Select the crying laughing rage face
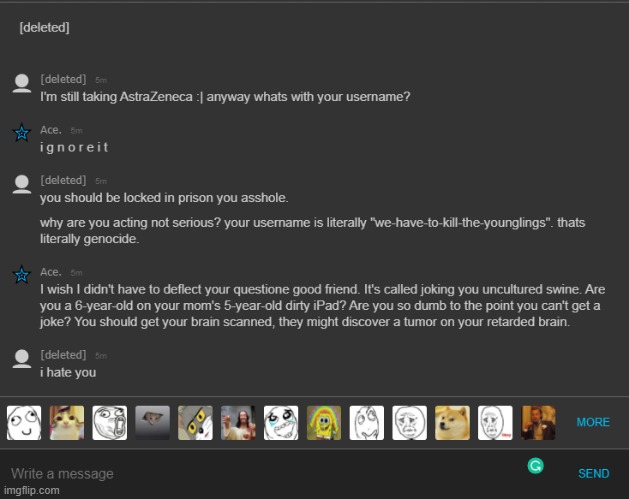Image resolution: width=629 pixels, height=499 pixels. pos(281,423)
